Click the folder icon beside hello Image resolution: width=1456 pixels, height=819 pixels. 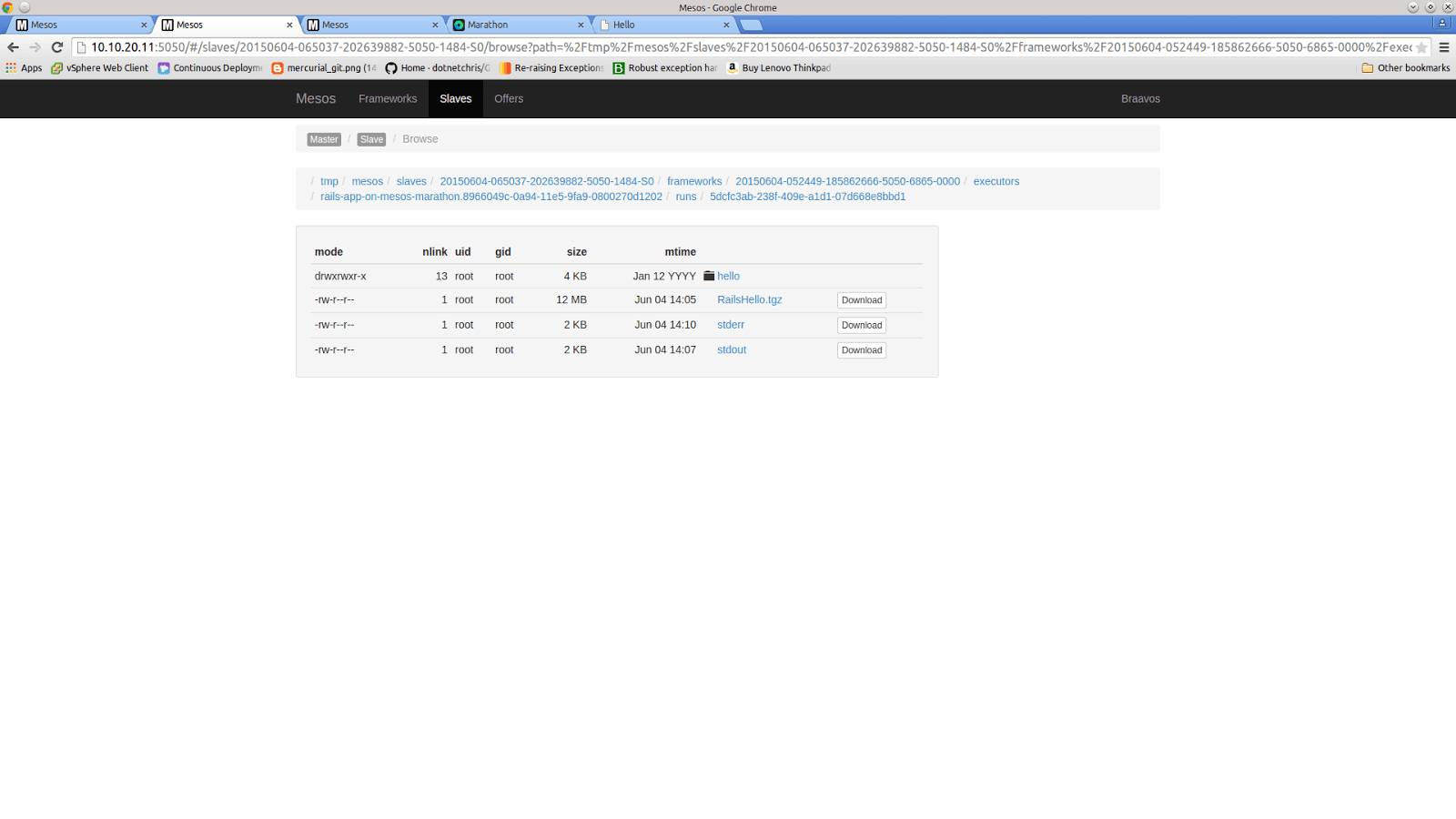pyautogui.click(x=709, y=276)
